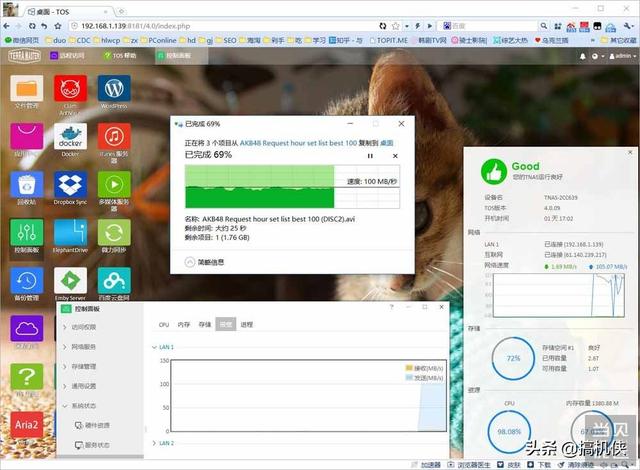The height and width of the screenshot is (470, 640).
Task: Open the green question mark help icon
Action: coord(27,377)
